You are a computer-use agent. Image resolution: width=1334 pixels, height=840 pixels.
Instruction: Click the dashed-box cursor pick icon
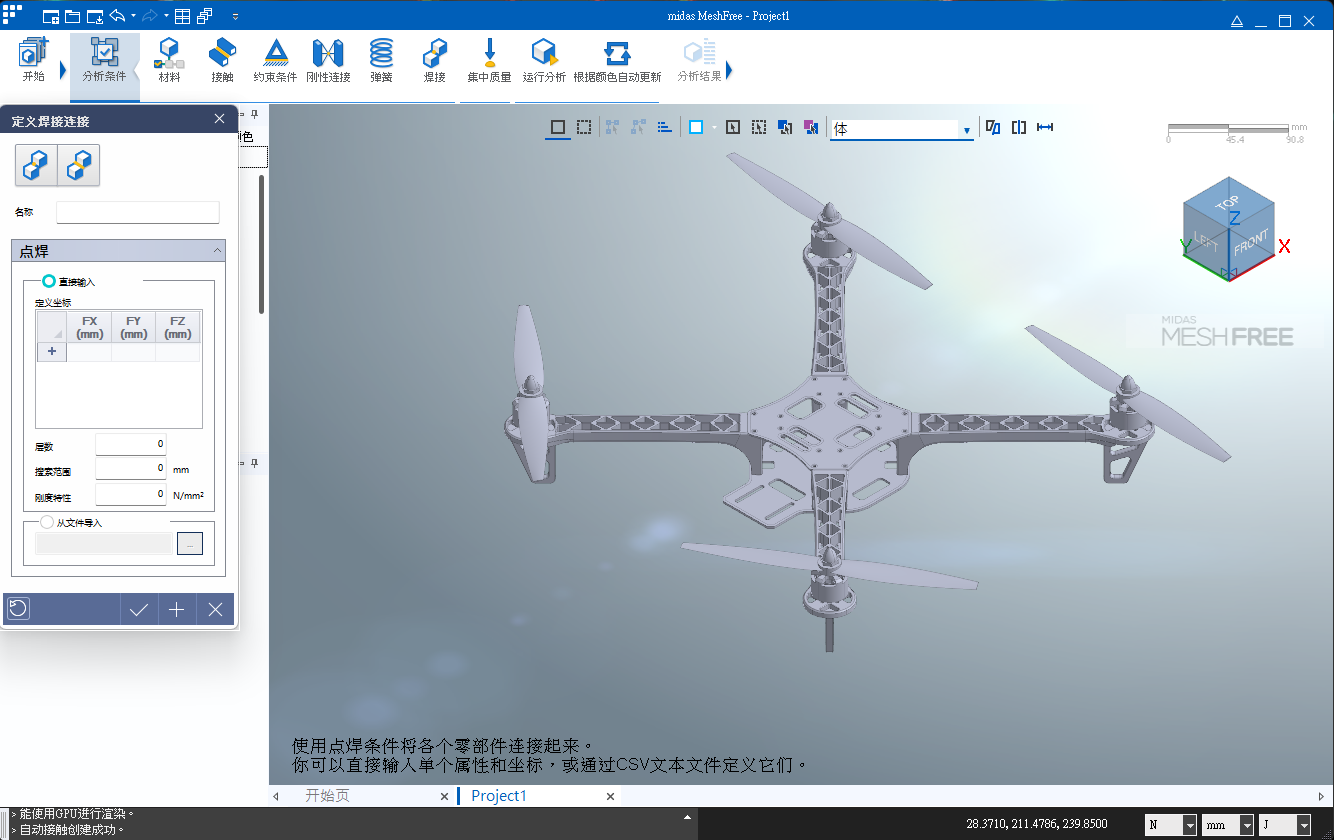759,127
